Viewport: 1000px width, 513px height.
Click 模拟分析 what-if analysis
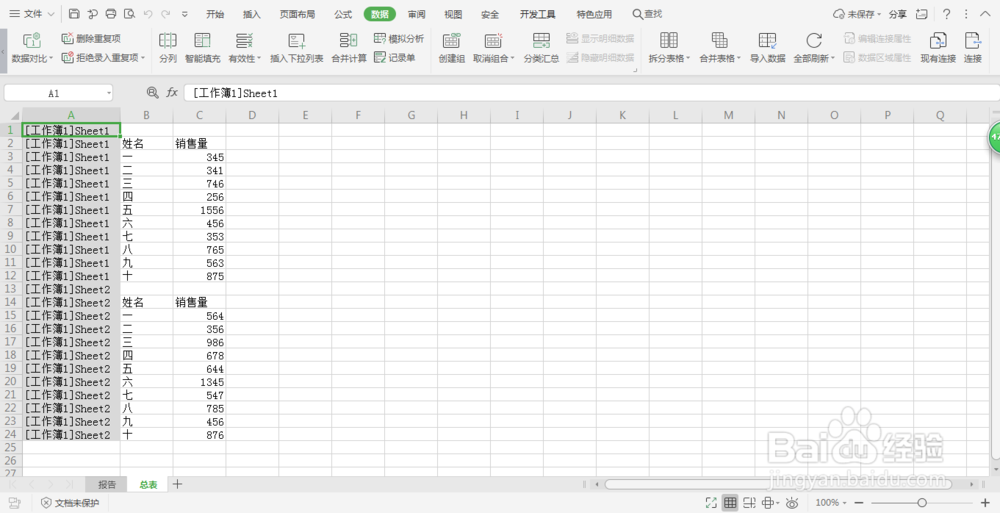[399, 38]
